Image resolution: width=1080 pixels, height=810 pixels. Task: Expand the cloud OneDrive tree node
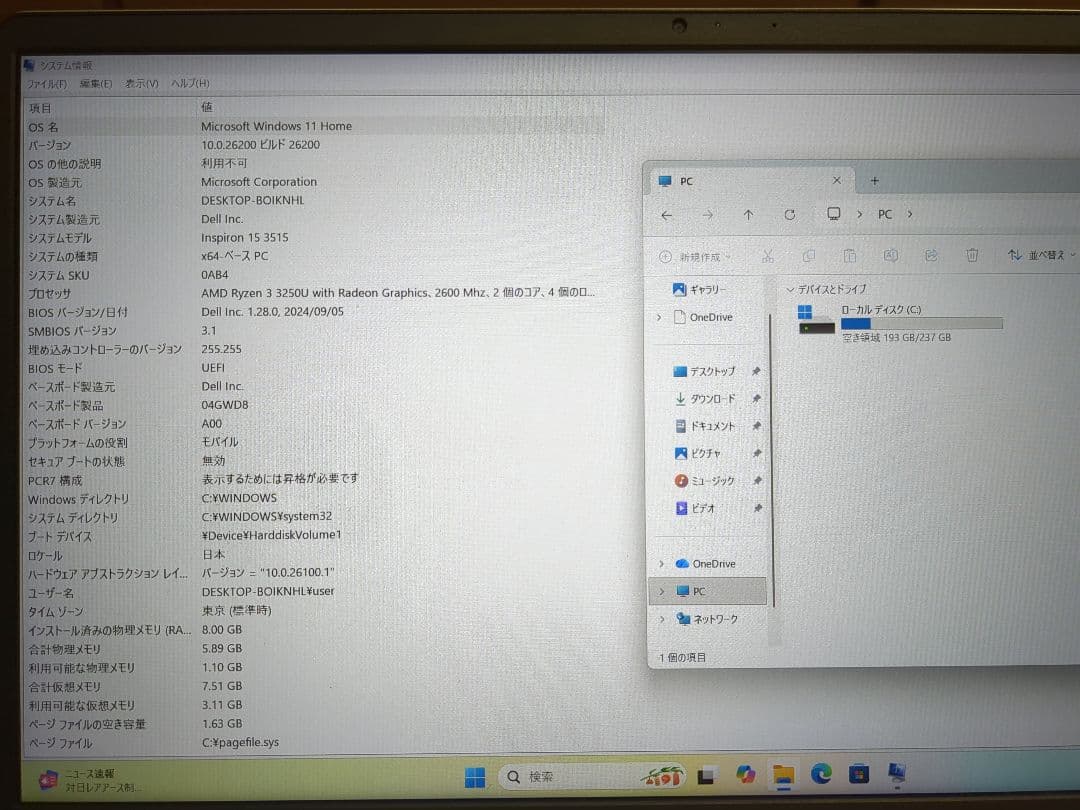click(661, 564)
